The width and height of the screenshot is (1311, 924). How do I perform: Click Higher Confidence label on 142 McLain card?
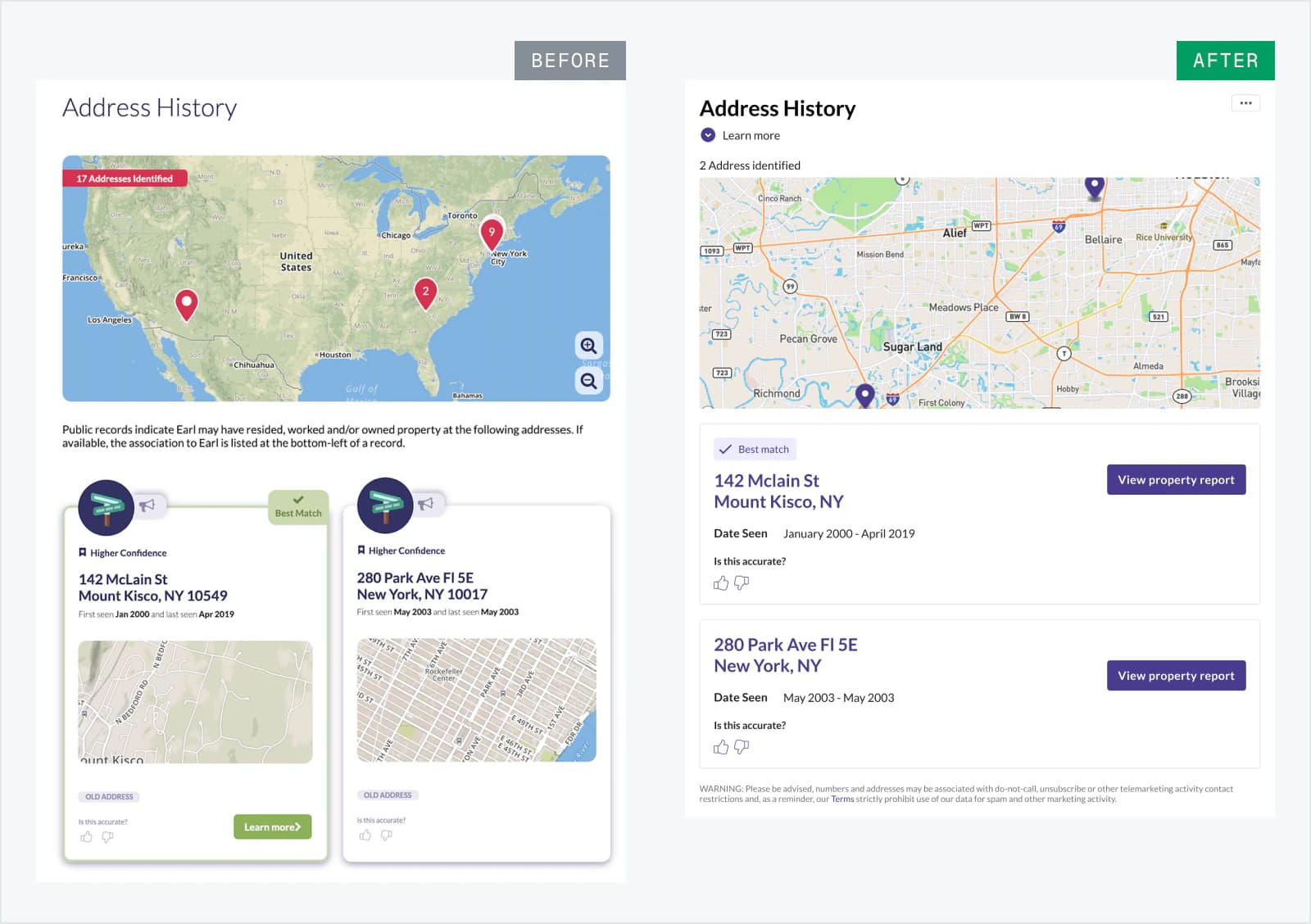click(123, 553)
